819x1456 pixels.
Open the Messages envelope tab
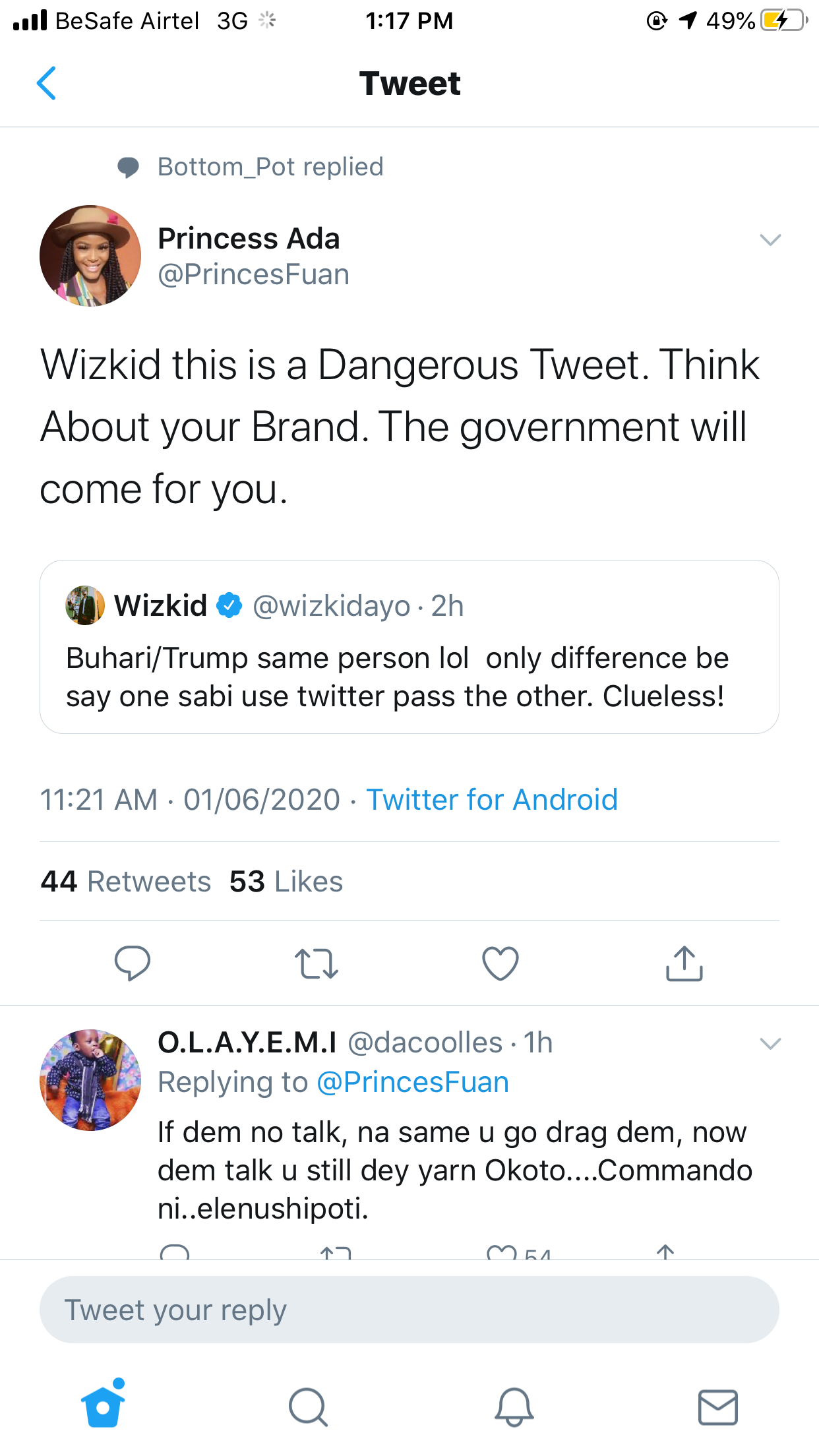click(717, 1407)
